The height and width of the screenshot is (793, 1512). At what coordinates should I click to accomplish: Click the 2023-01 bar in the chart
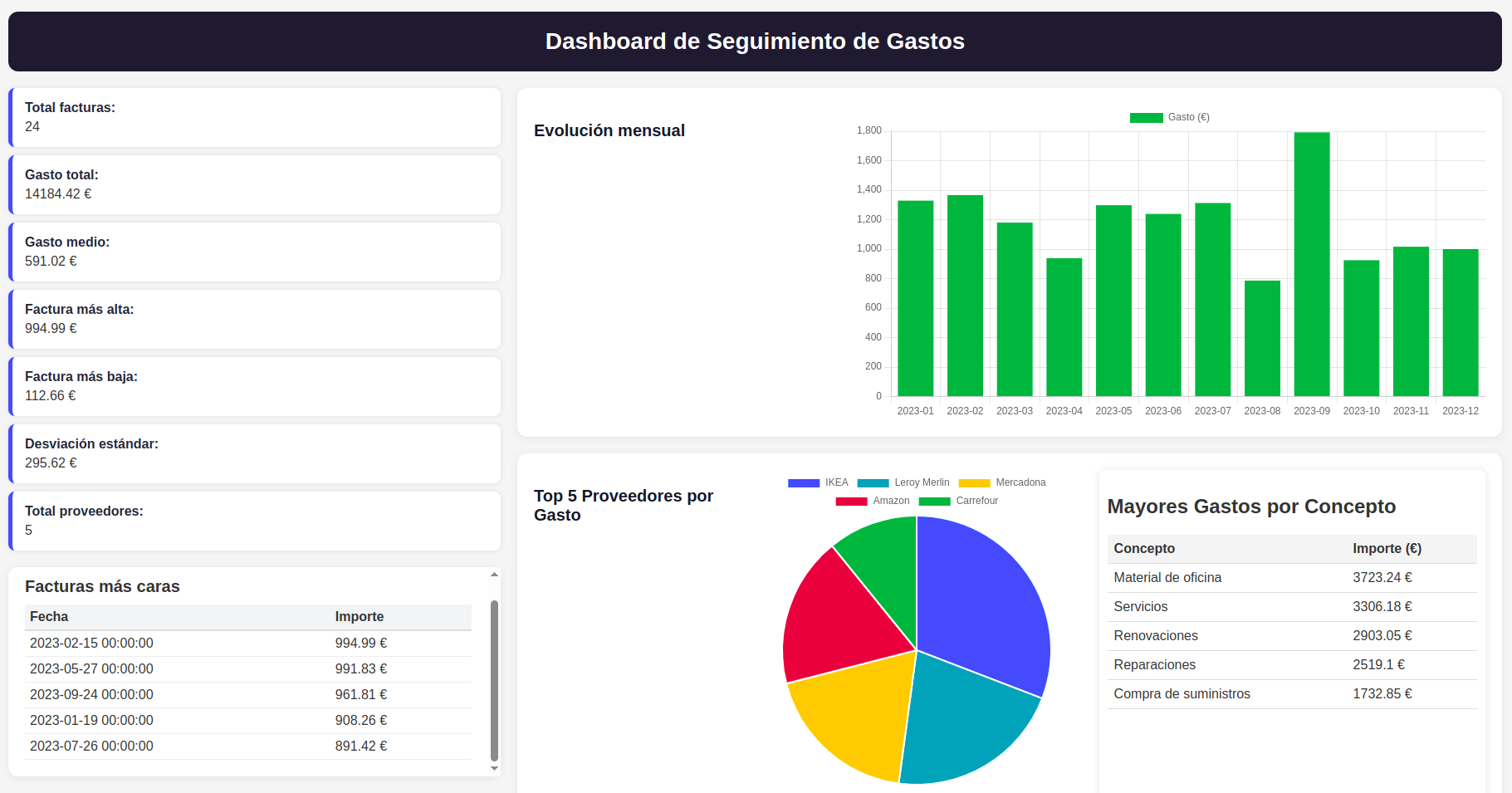point(916,298)
